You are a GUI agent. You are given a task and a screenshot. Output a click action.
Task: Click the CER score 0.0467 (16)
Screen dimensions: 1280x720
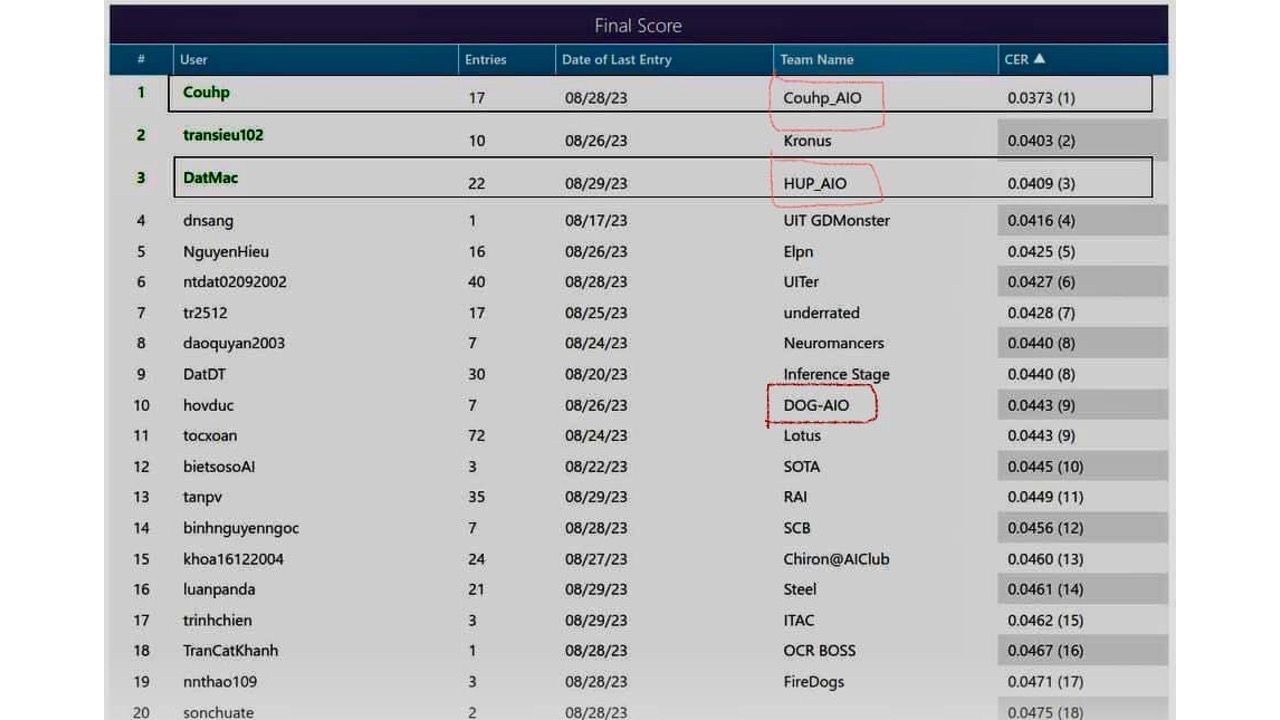tap(1045, 650)
